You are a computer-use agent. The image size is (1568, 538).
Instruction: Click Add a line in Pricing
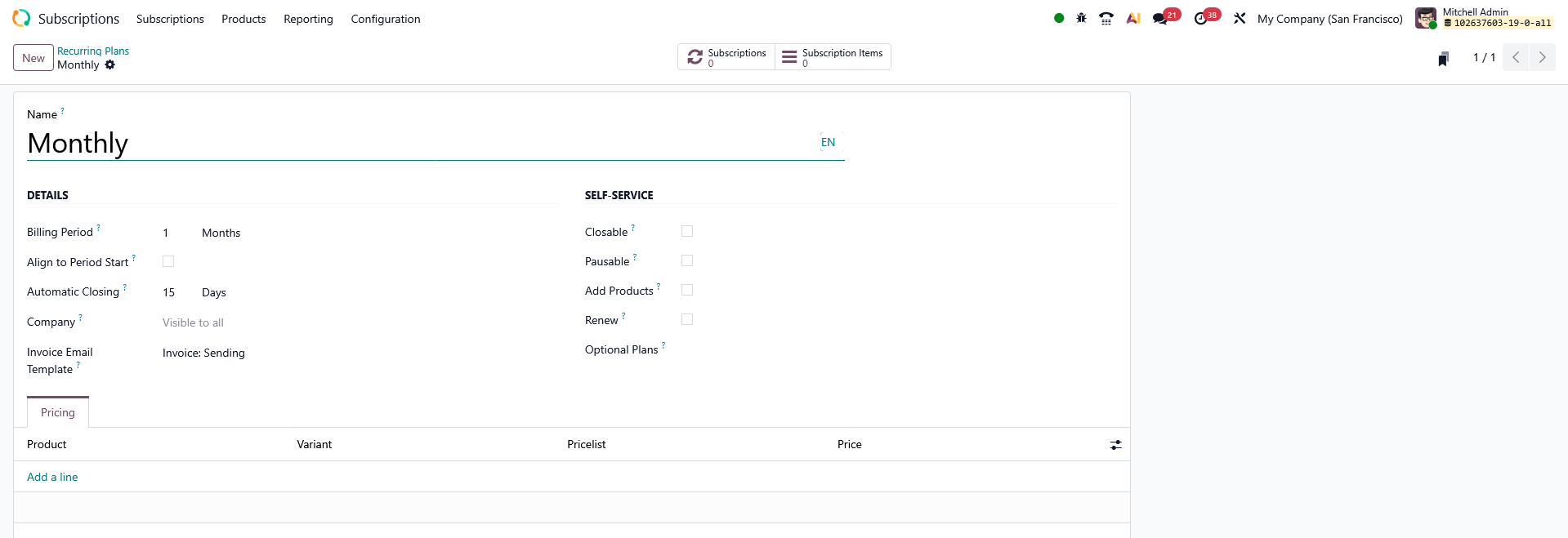(x=52, y=477)
